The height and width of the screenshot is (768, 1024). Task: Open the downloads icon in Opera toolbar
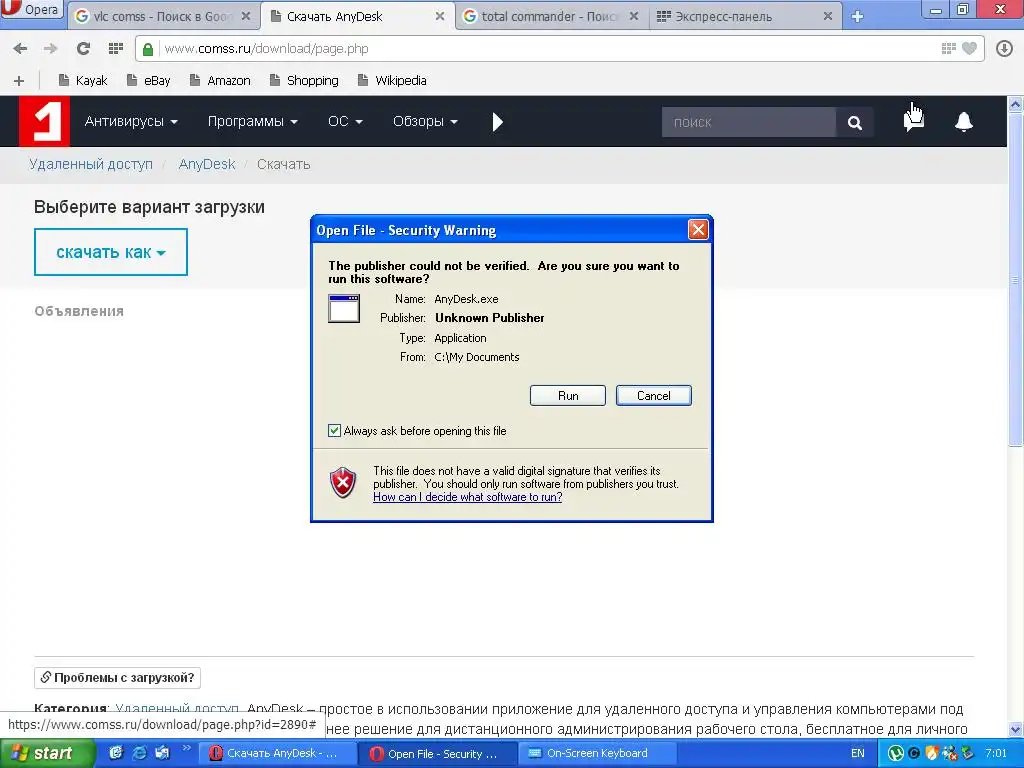[1004, 48]
